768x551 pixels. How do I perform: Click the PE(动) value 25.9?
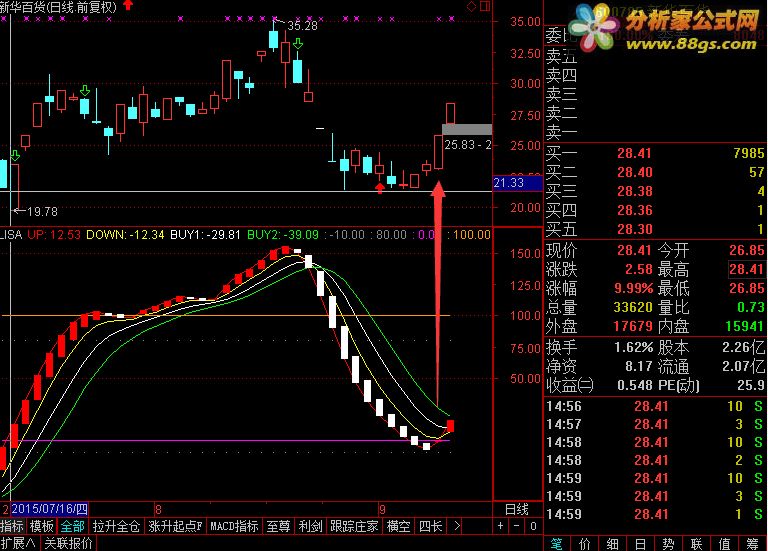(x=750, y=385)
